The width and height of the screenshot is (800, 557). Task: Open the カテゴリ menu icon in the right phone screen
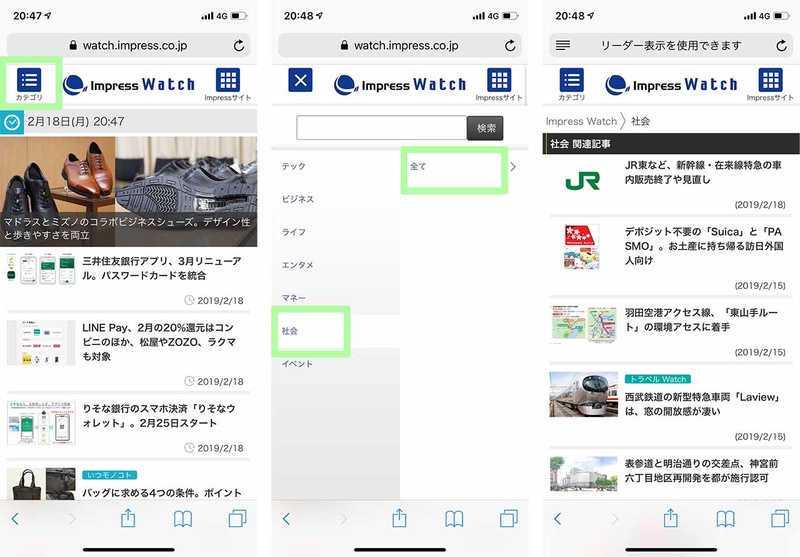click(x=571, y=84)
